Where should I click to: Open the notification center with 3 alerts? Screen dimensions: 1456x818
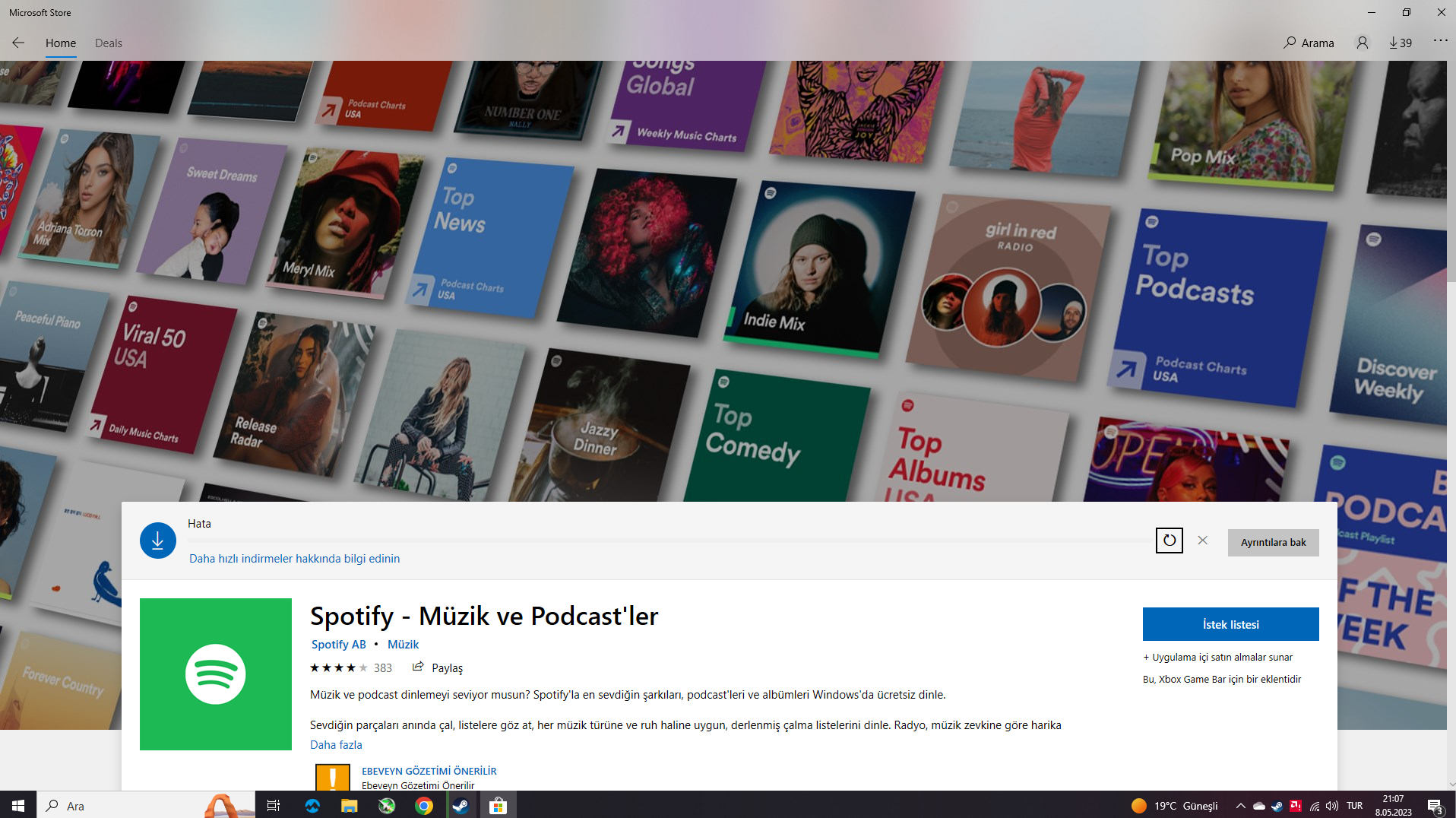[1435, 806]
